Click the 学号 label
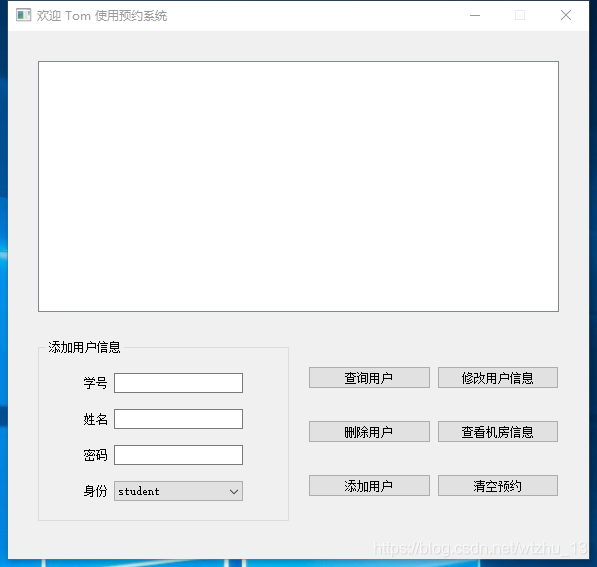This screenshot has width=597, height=567. 95,383
